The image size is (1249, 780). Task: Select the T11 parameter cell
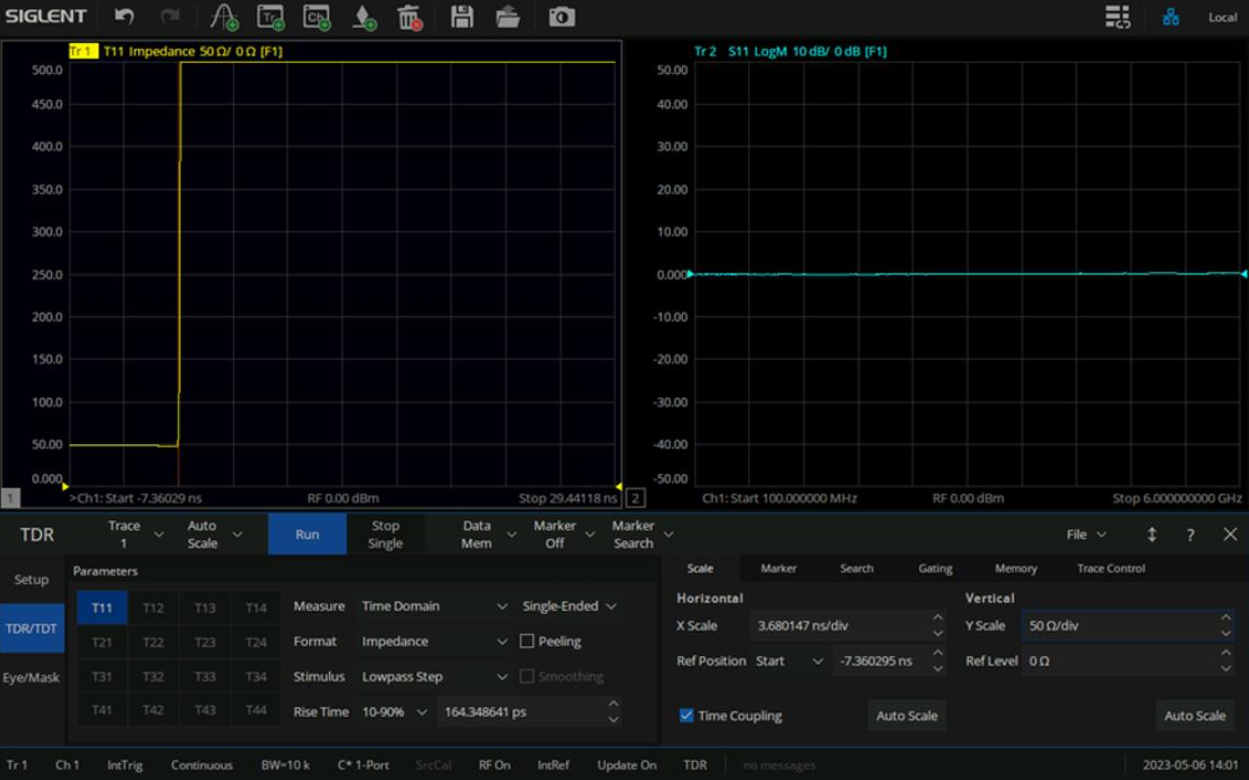[x=102, y=608]
